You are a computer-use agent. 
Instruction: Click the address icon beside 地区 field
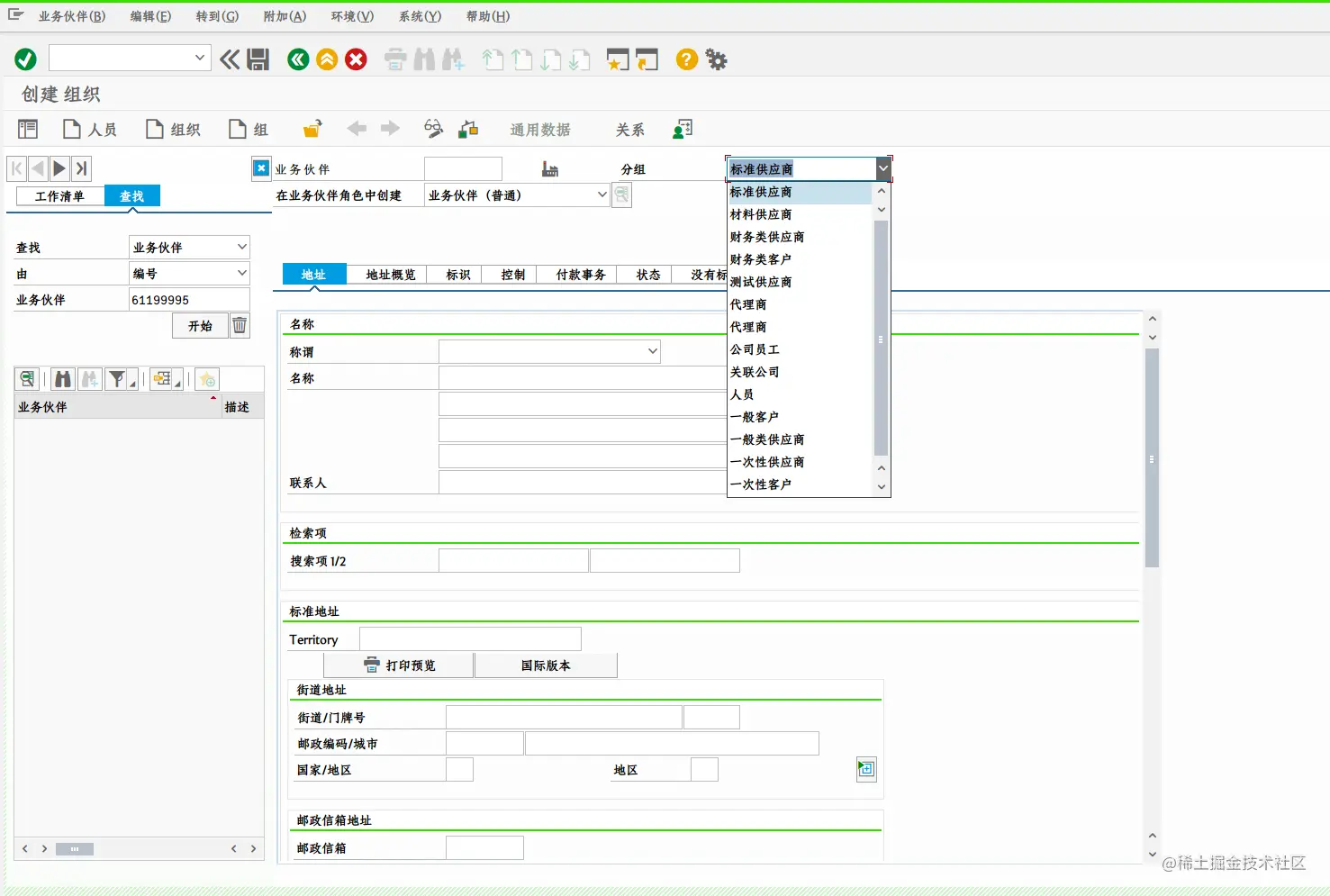tap(866, 769)
